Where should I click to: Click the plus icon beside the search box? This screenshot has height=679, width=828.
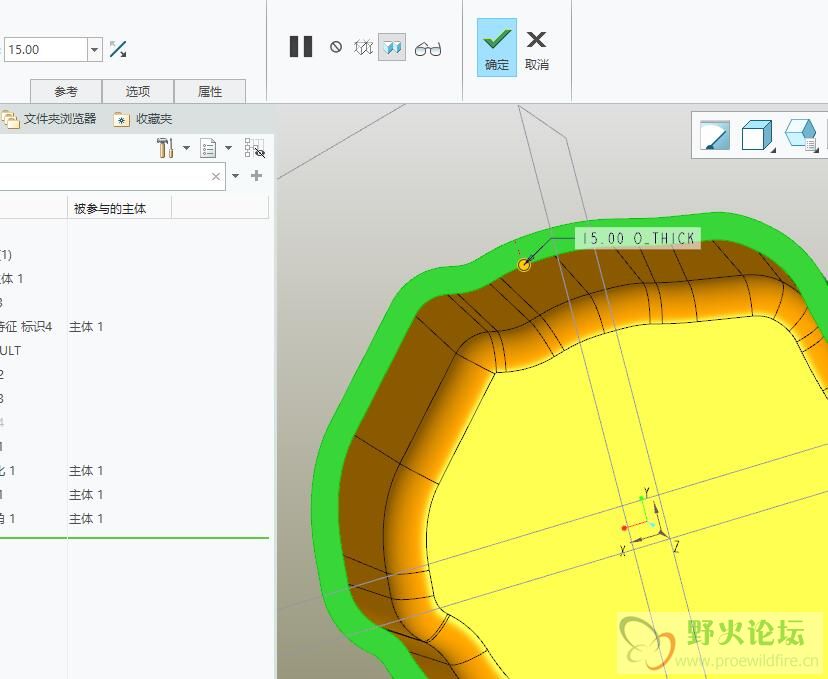(257, 175)
